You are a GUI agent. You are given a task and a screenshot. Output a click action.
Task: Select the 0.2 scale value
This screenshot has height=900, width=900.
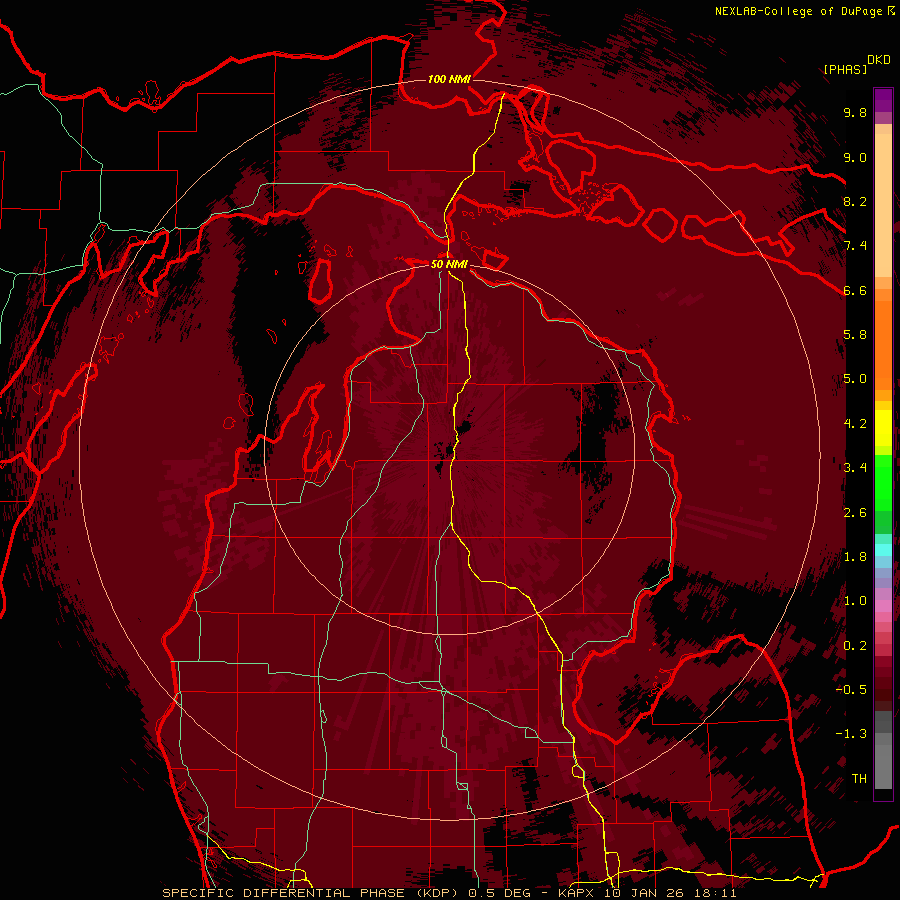click(x=855, y=646)
